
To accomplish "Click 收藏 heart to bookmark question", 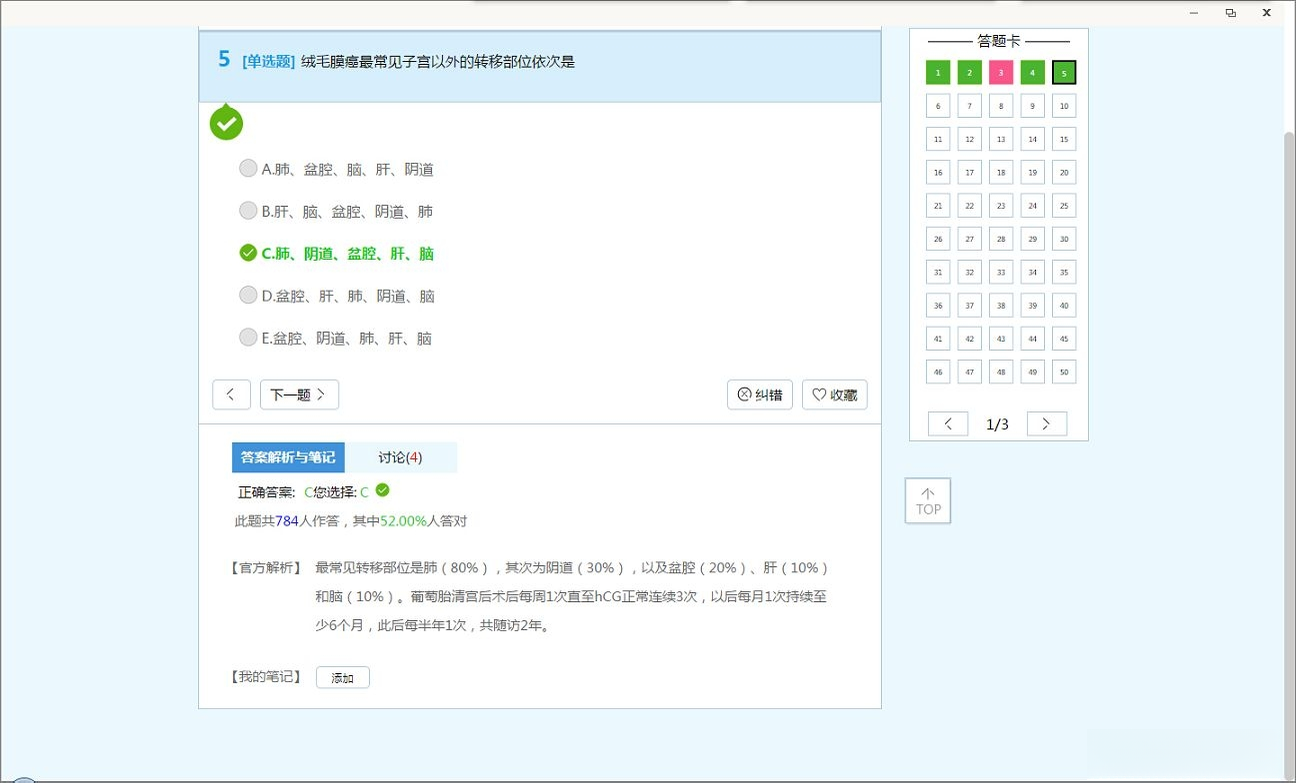I will pyautogui.click(x=834, y=395).
